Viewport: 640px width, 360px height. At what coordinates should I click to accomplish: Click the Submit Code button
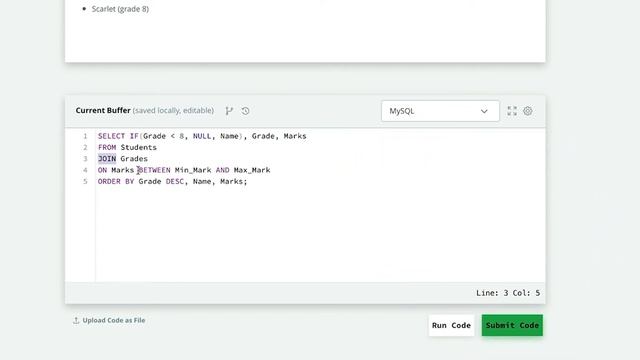tap(512, 325)
